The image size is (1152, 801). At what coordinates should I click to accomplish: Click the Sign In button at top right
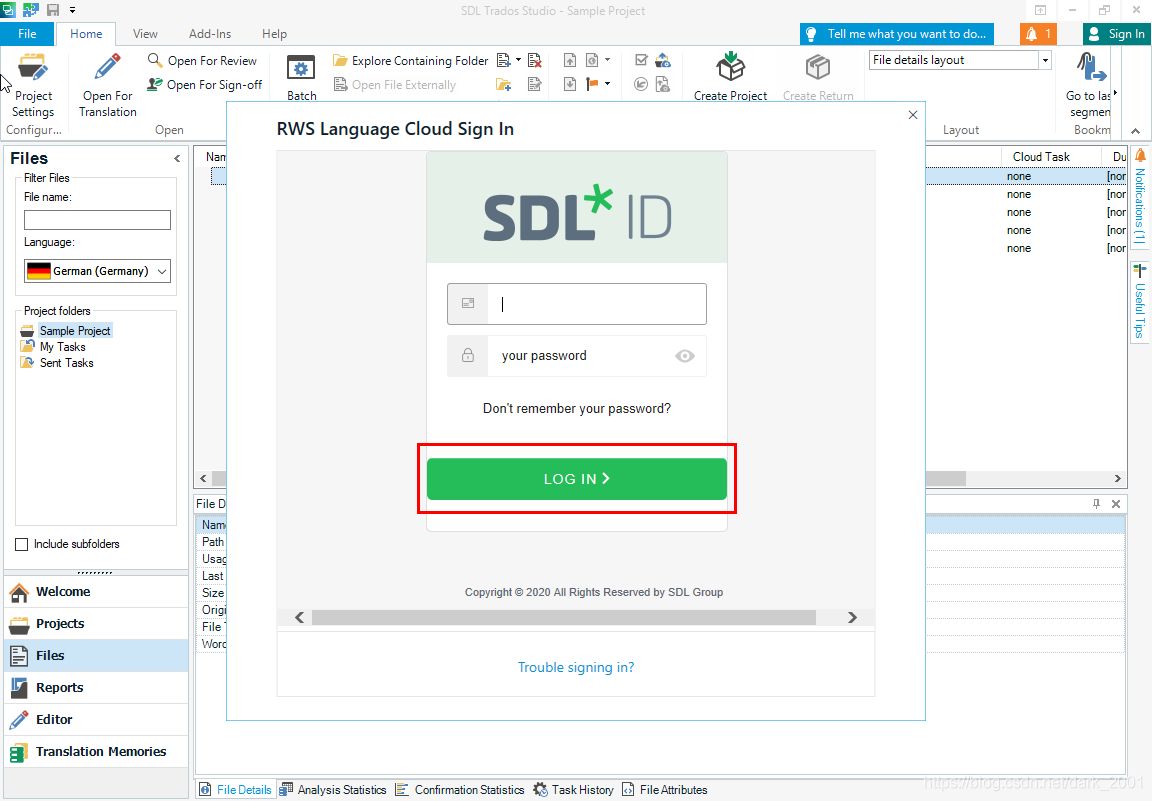click(1117, 34)
